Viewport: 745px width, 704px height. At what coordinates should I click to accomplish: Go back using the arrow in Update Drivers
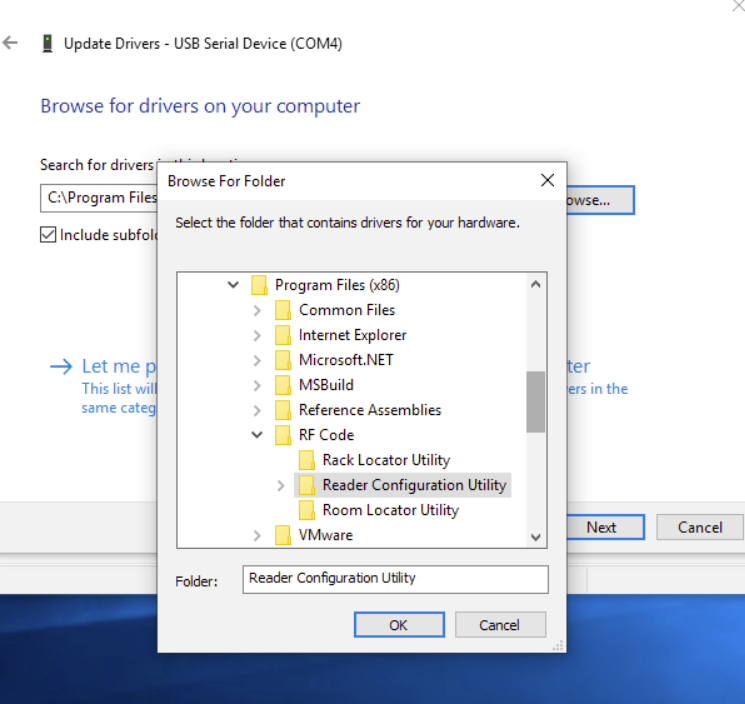pyautogui.click(x=11, y=43)
